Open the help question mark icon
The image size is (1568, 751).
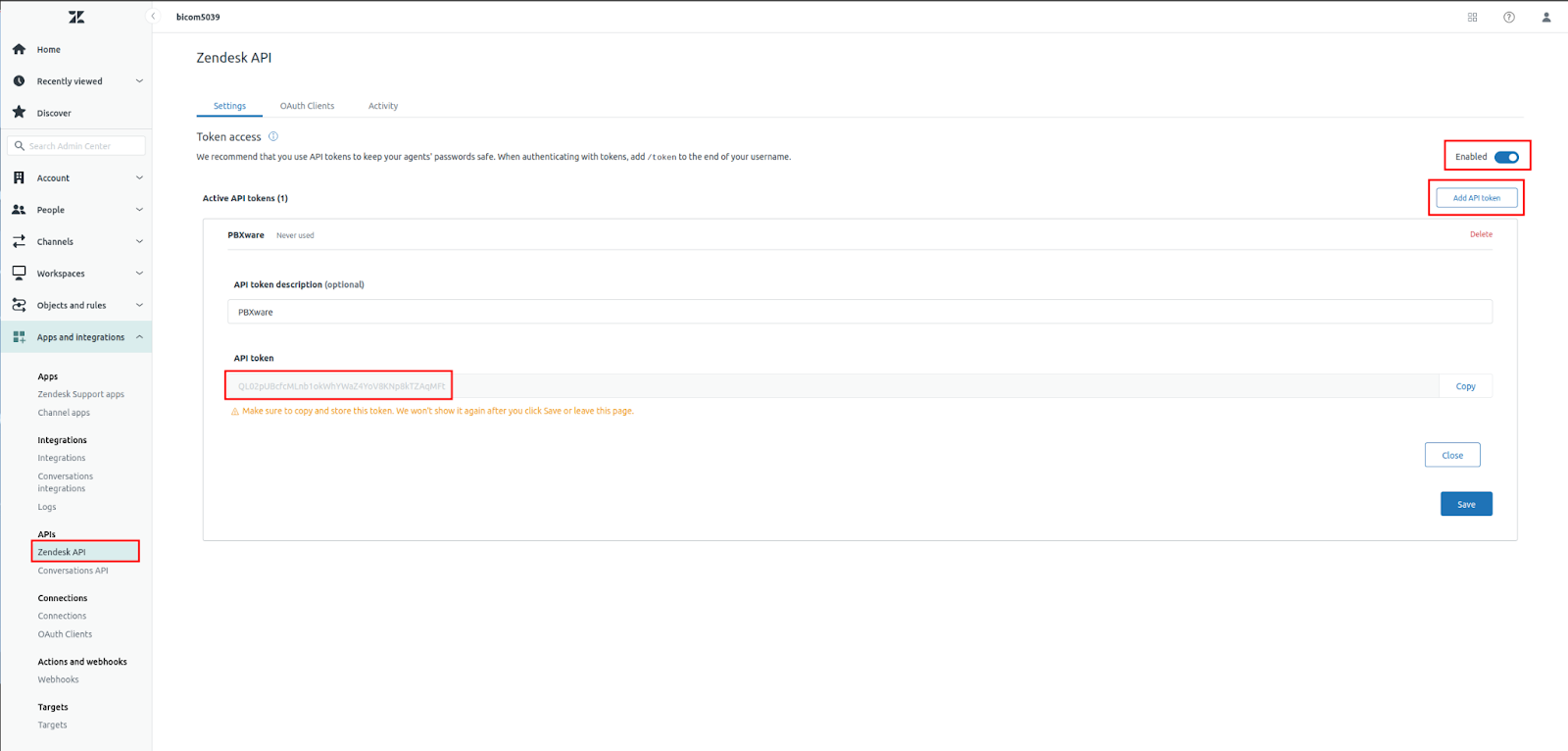click(1509, 17)
